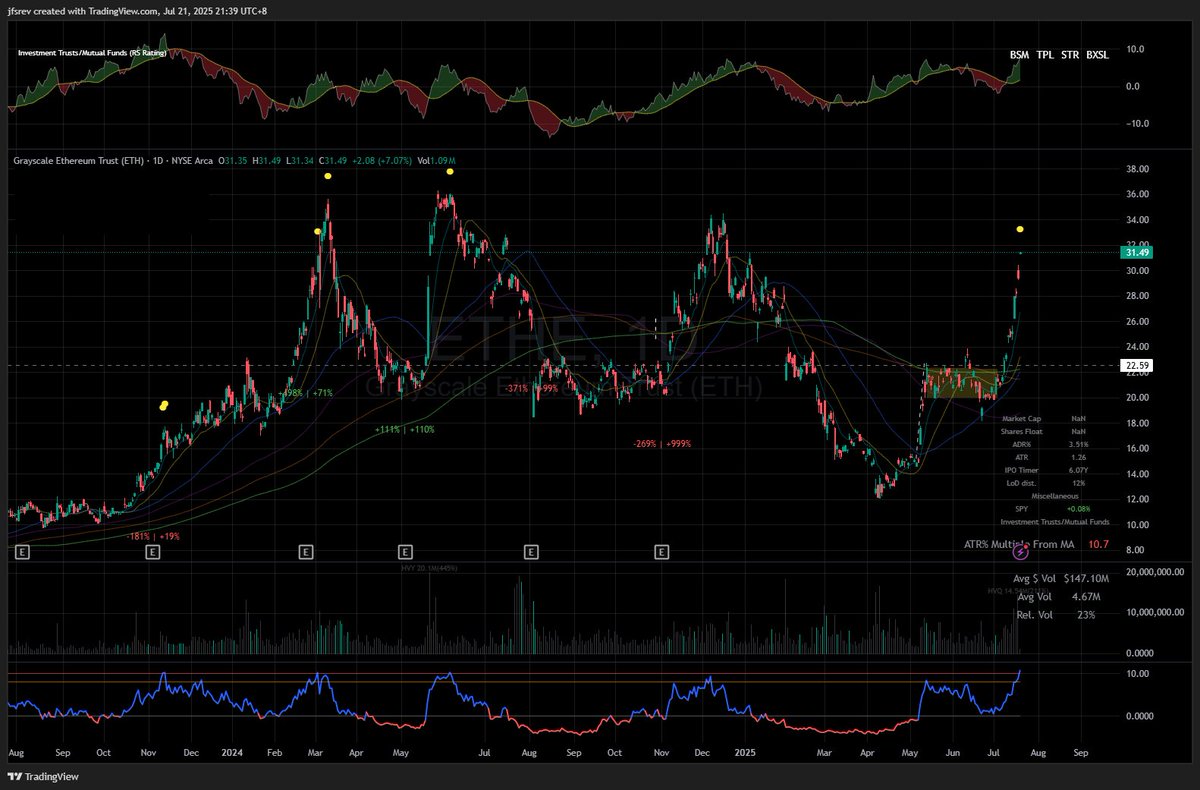1200x790 pixels.
Task: Click the -10.0 label on RS Rating axis
Action: [1136, 124]
